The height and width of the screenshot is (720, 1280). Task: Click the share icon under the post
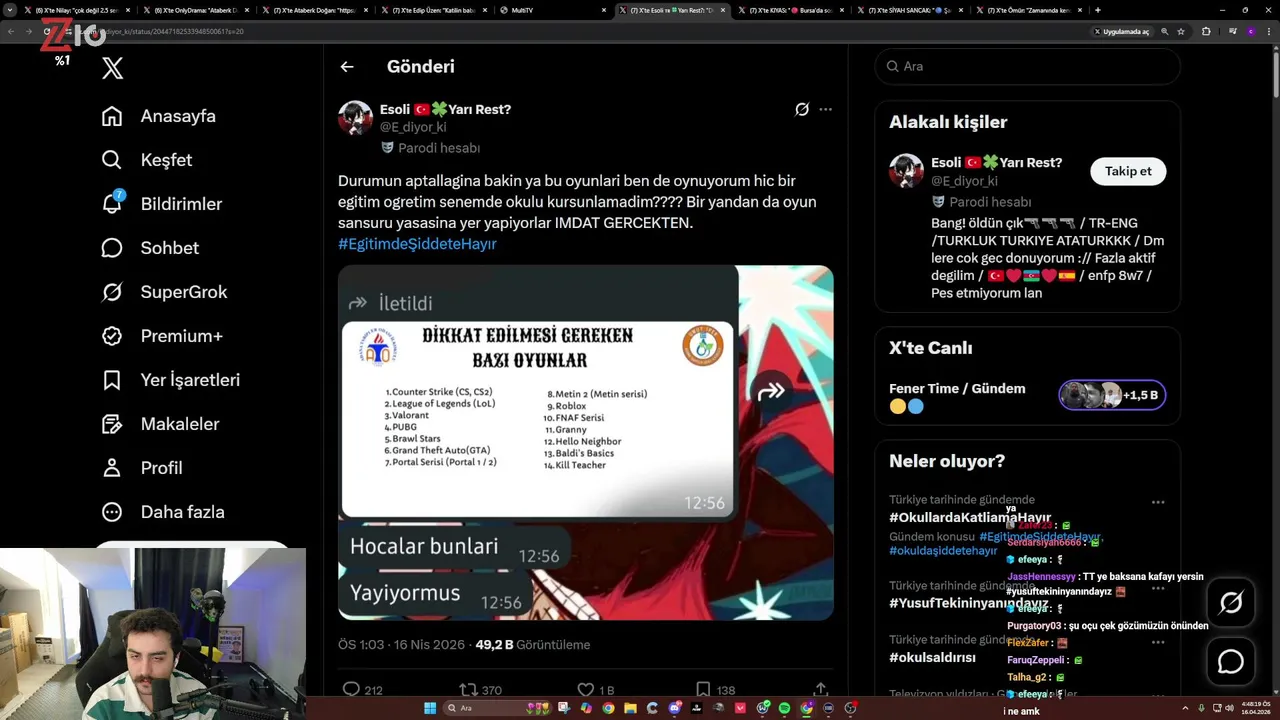(x=820, y=689)
